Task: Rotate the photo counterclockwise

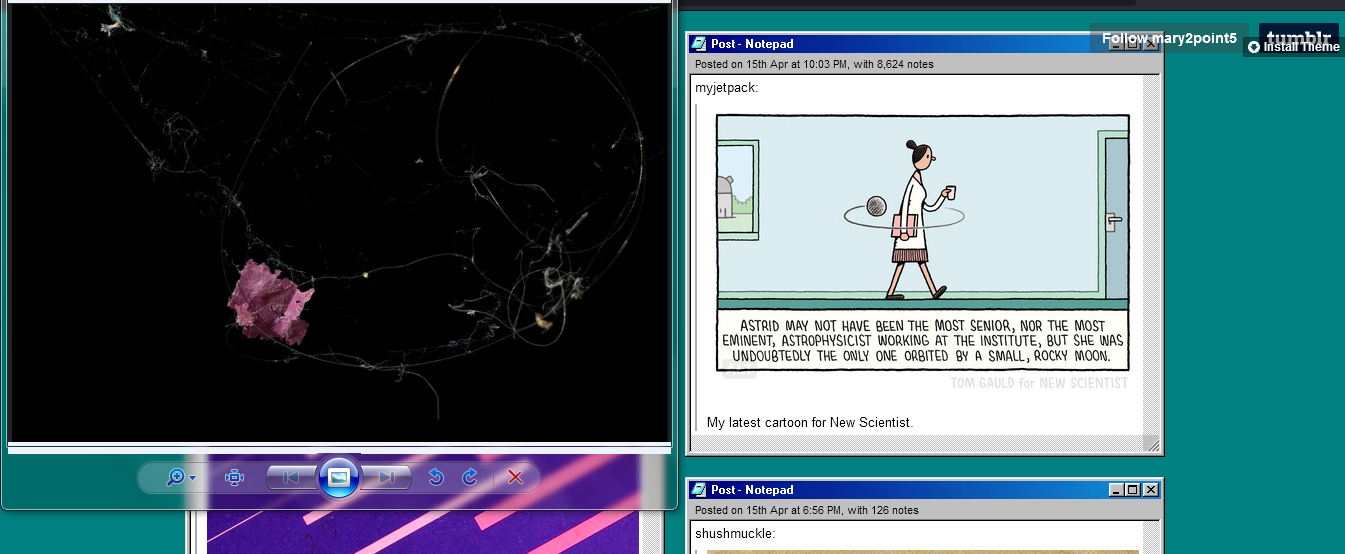Action: [435, 478]
